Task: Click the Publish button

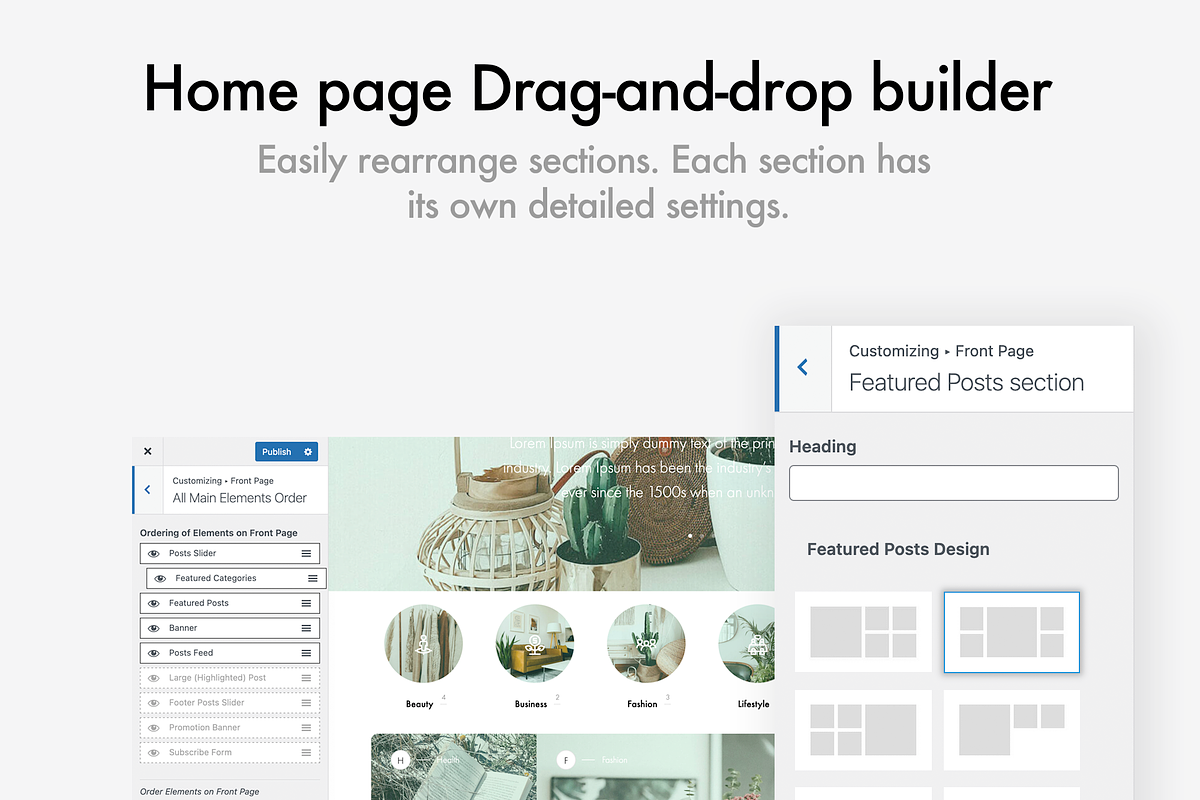Action: coord(276,452)
